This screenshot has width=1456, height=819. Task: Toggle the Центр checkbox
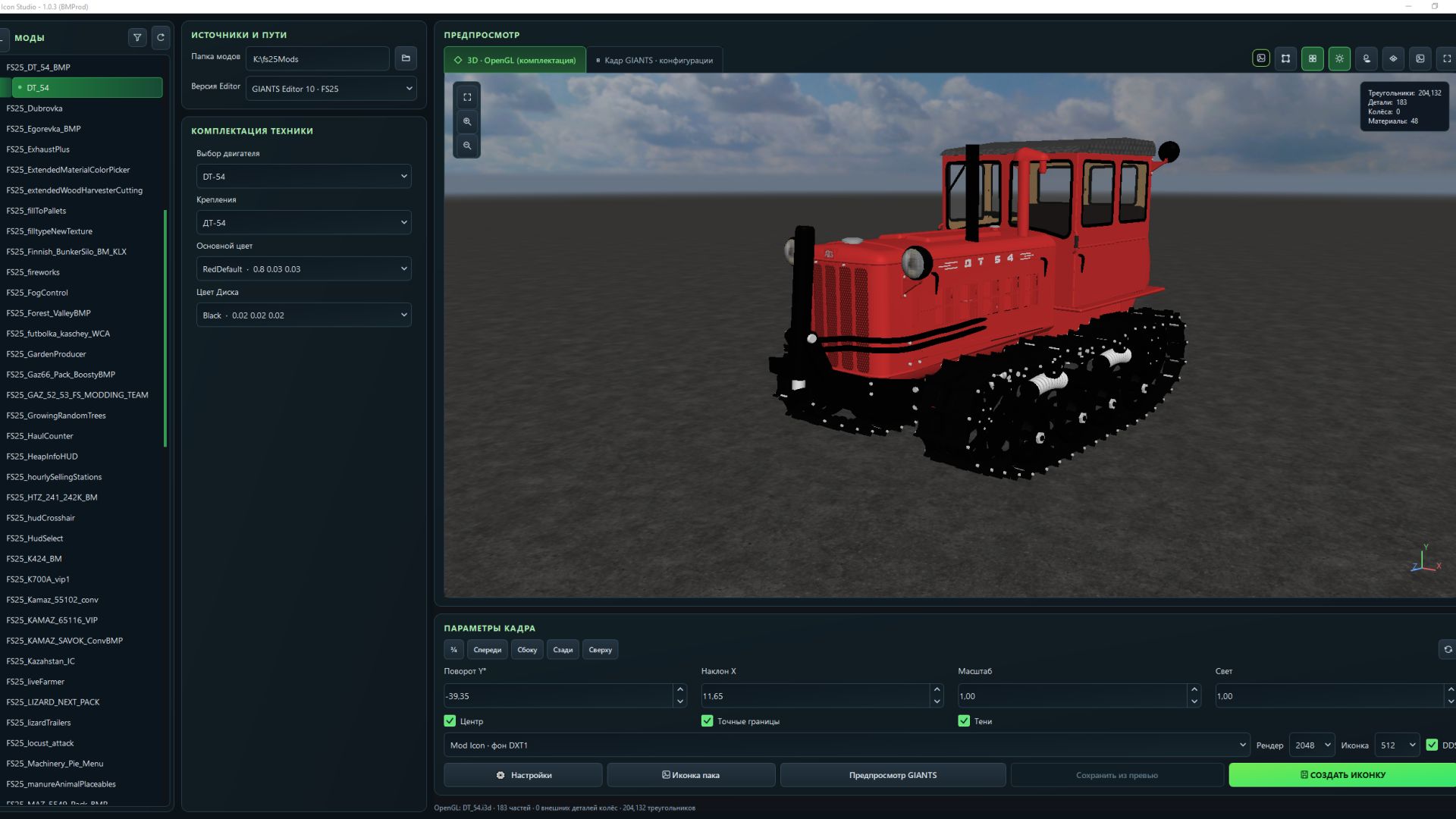[450, 721]
